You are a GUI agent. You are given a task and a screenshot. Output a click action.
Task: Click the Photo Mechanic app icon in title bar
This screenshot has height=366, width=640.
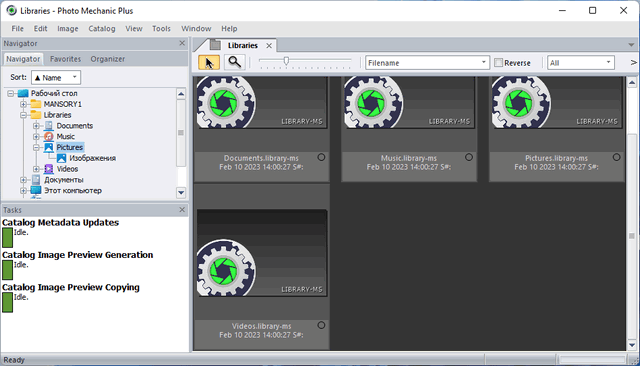tap(11, 11)
